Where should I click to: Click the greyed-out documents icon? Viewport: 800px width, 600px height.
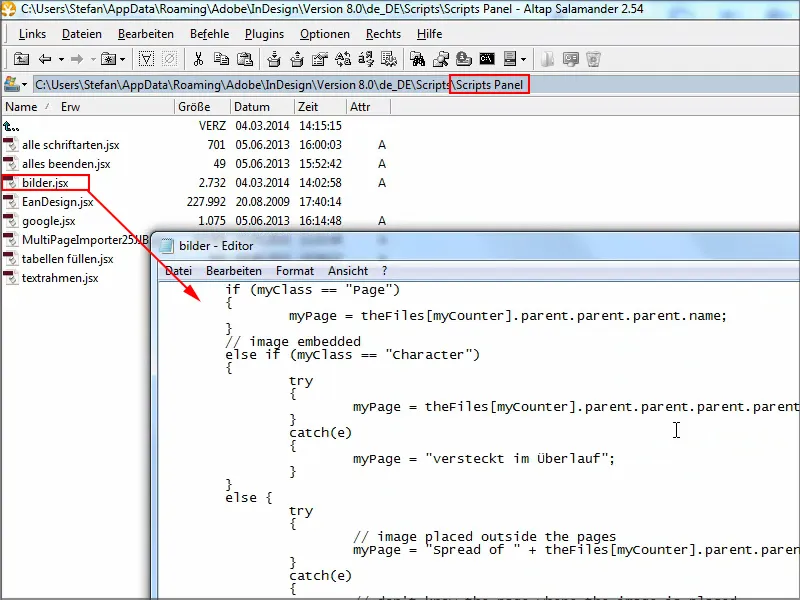coord(547,59)
